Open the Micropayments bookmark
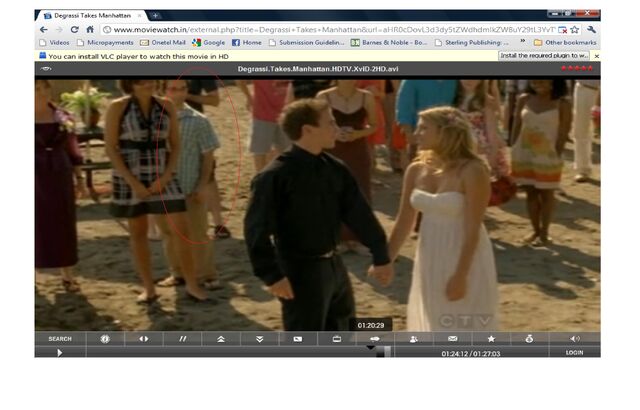This screenshot has height=410, width=640. [105, 42]
